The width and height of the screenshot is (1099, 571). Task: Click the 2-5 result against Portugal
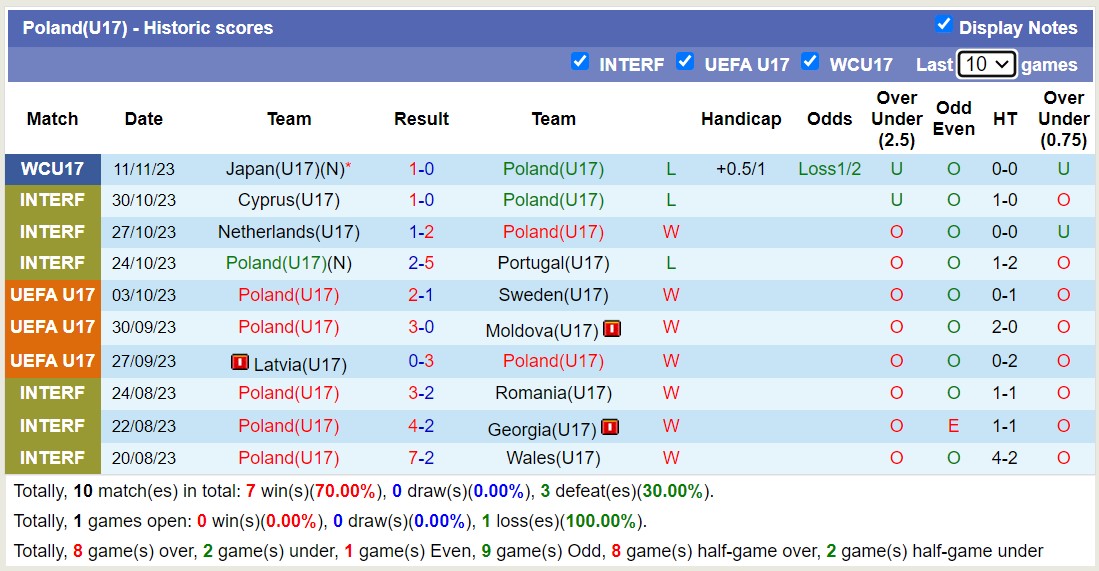[x=421, y=263]
